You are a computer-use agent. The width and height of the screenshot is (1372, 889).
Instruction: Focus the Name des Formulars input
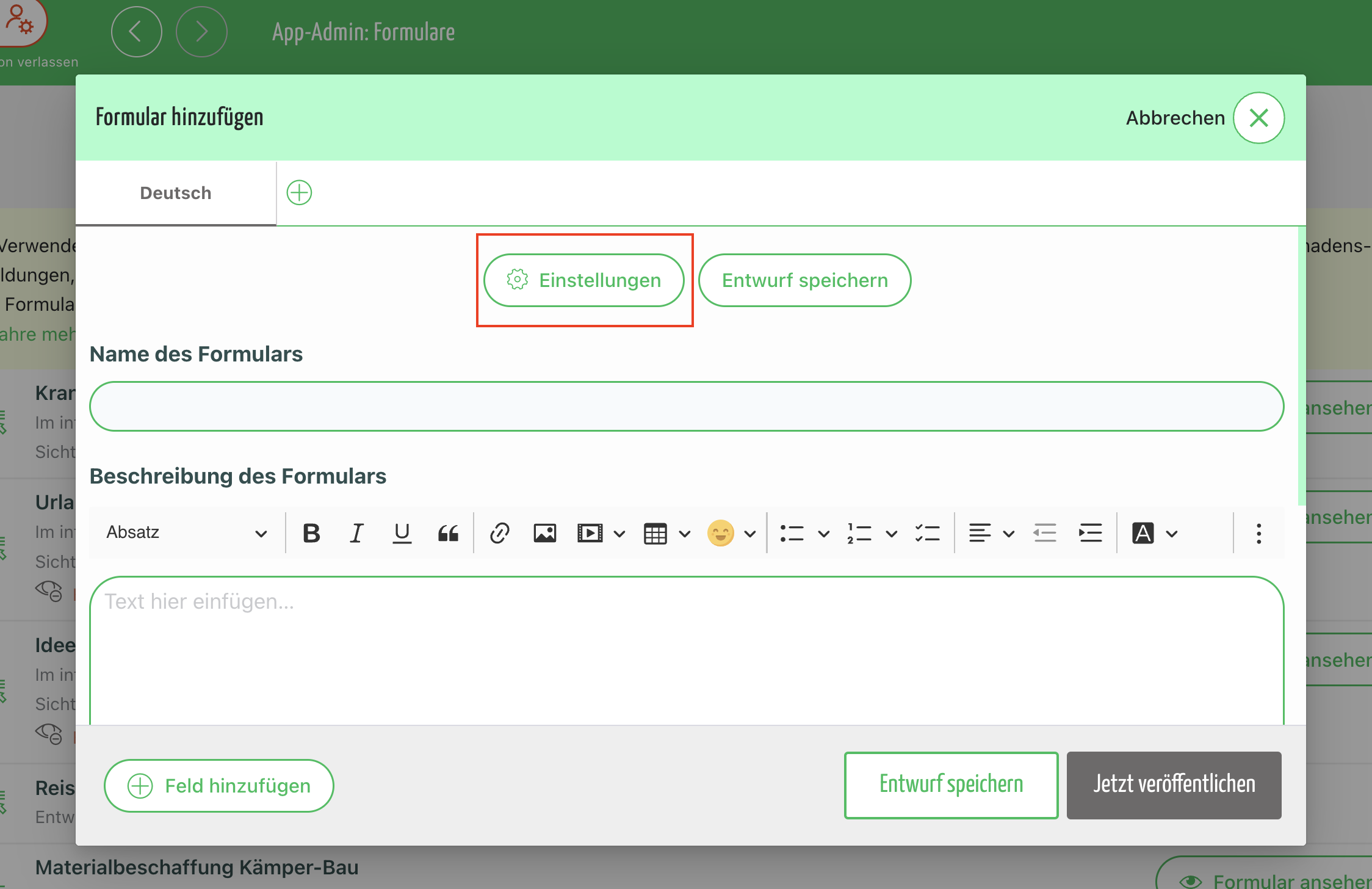687,407
